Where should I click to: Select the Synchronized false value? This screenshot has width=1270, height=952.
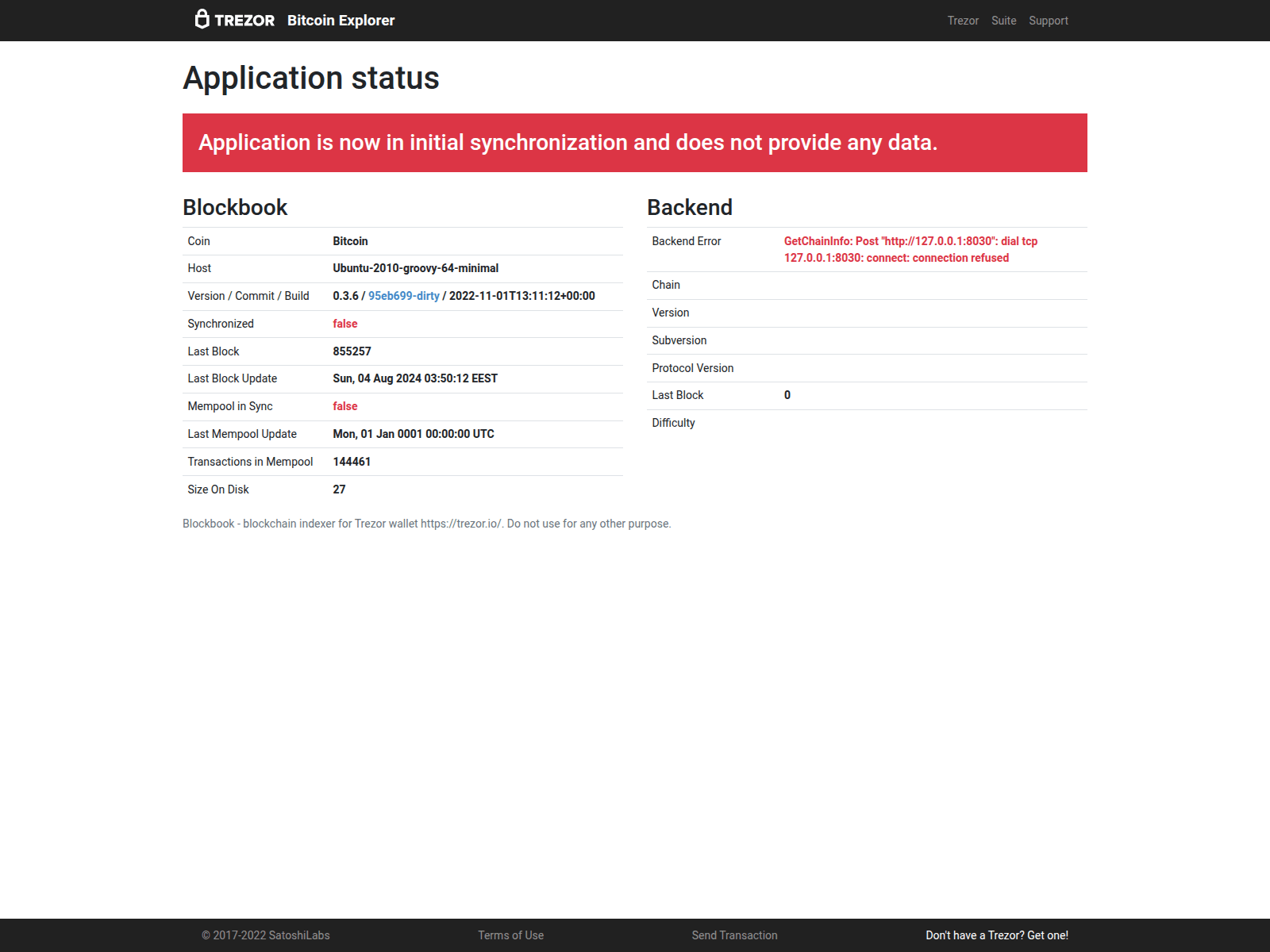345,324
